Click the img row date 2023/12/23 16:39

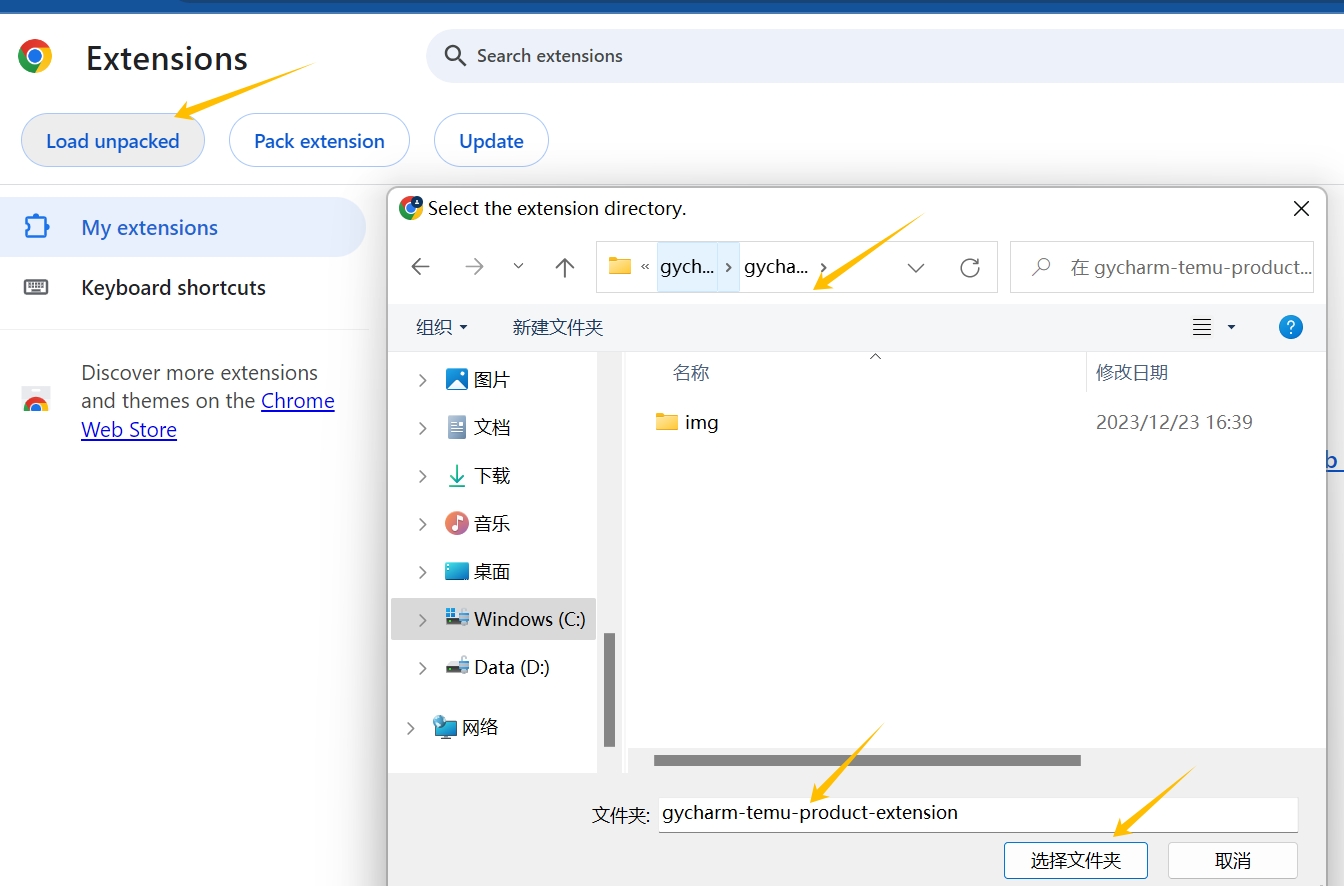pyautogui.click(x=1174, y=422)
